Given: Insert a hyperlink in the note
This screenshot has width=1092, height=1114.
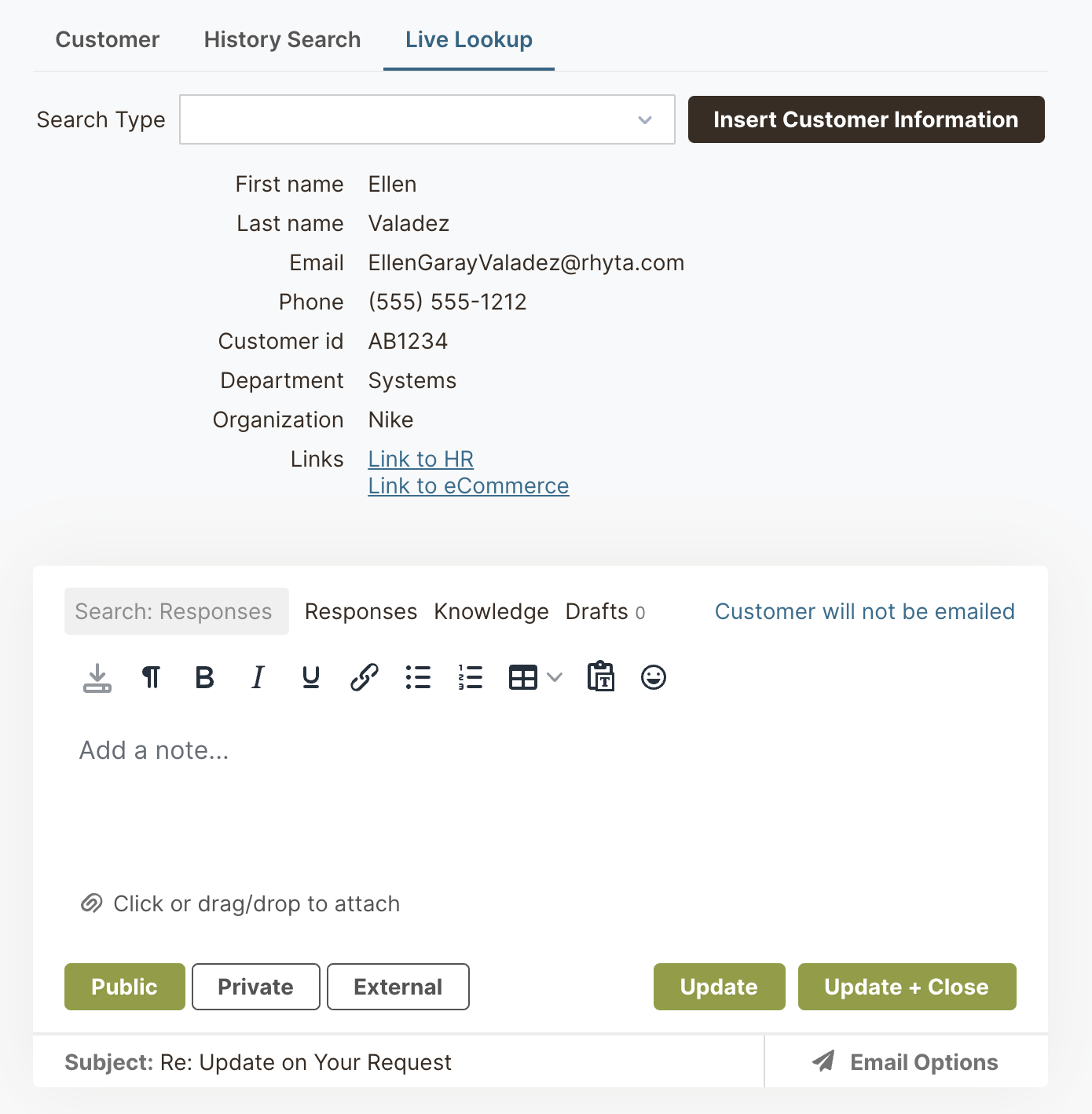Looking at the screenshot, I should [x=365, y=677].
